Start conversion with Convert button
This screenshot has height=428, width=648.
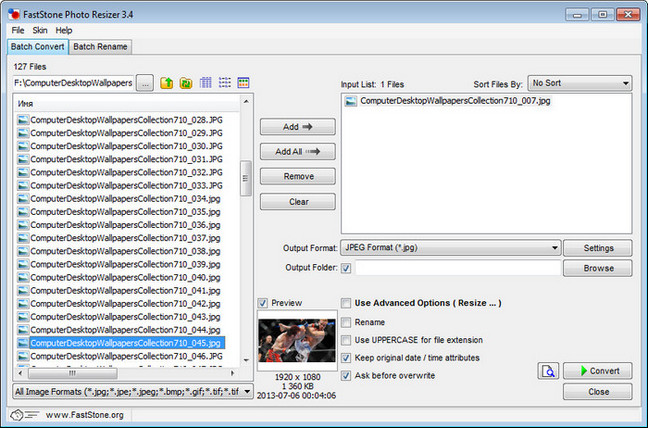[598, 371]
